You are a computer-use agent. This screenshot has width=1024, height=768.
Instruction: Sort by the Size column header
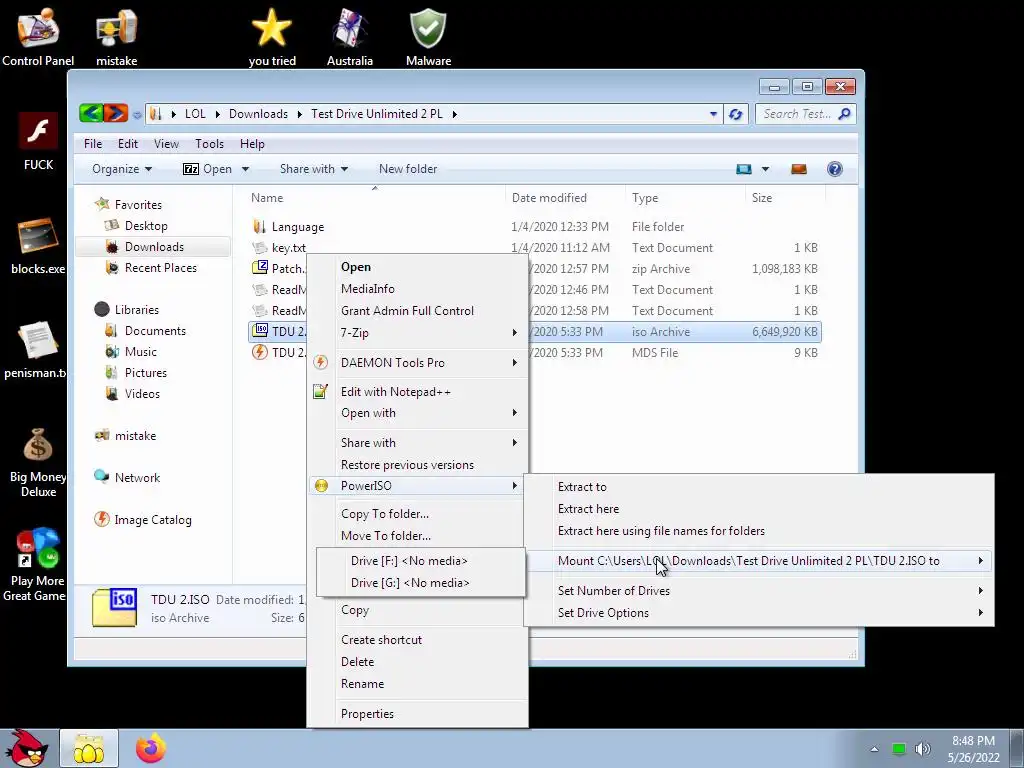pos(785,198)
